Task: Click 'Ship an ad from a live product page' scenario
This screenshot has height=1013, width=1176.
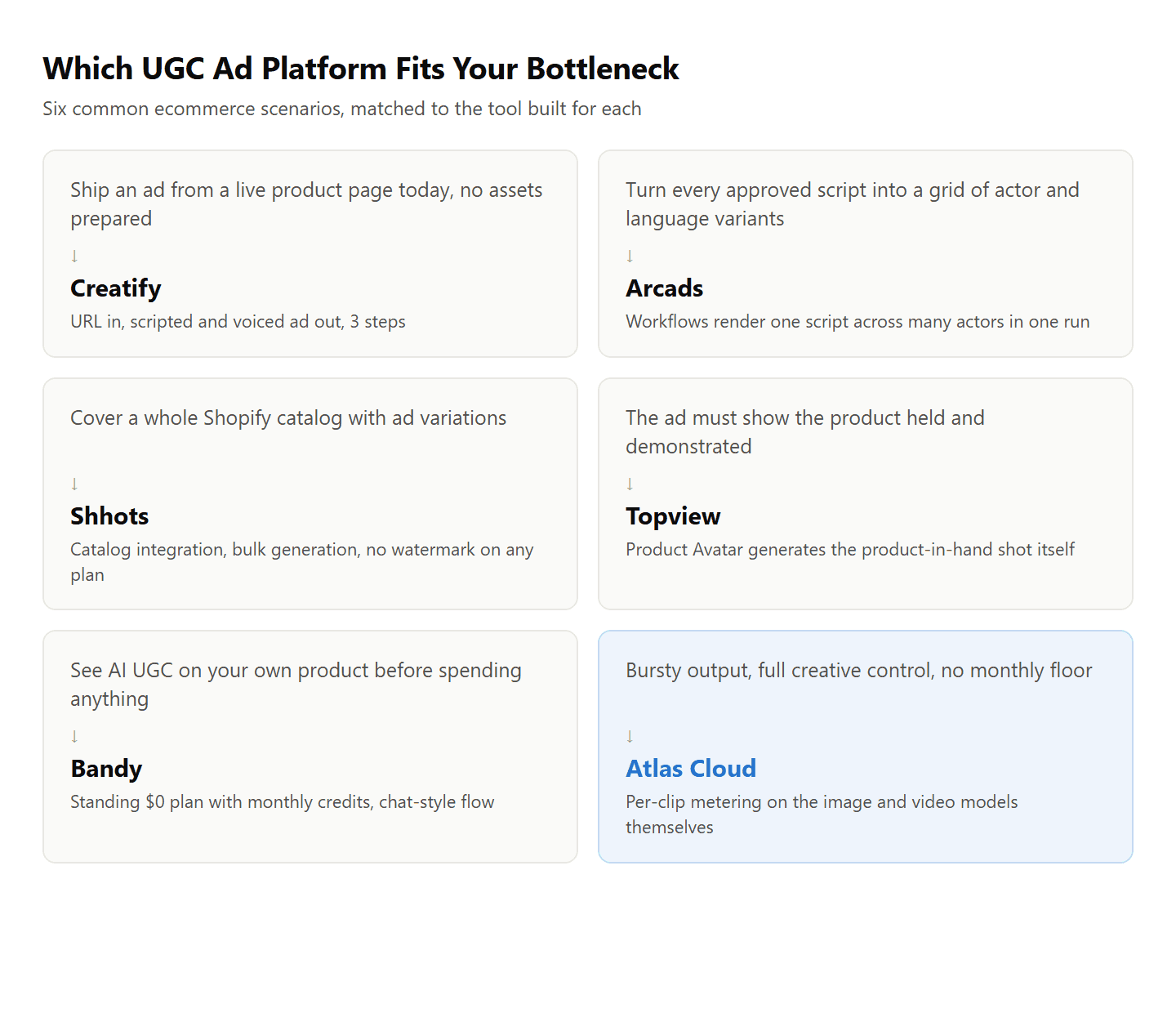Action: point(306,204)
